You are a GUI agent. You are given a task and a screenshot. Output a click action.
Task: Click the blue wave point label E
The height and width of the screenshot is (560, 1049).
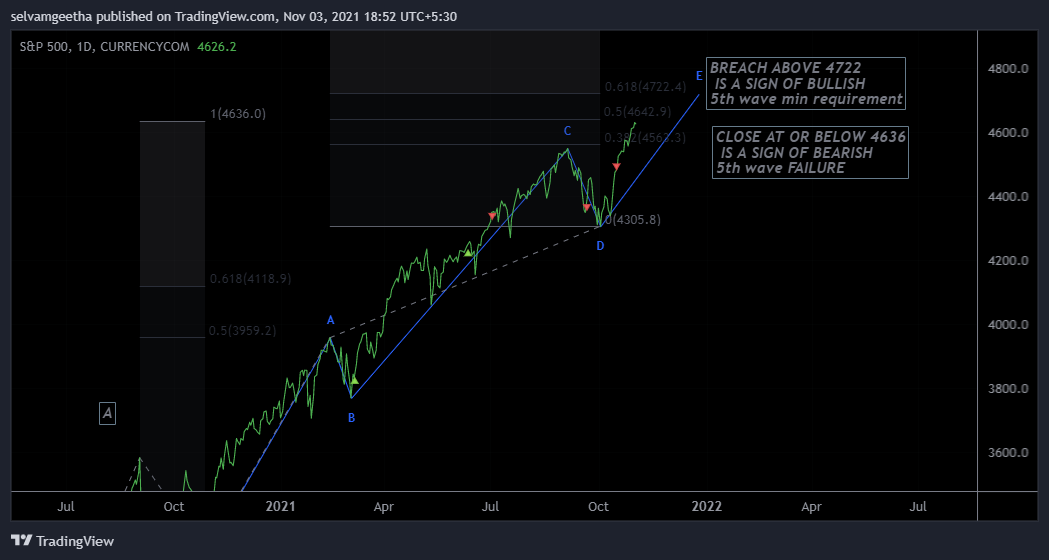point(699,76)
